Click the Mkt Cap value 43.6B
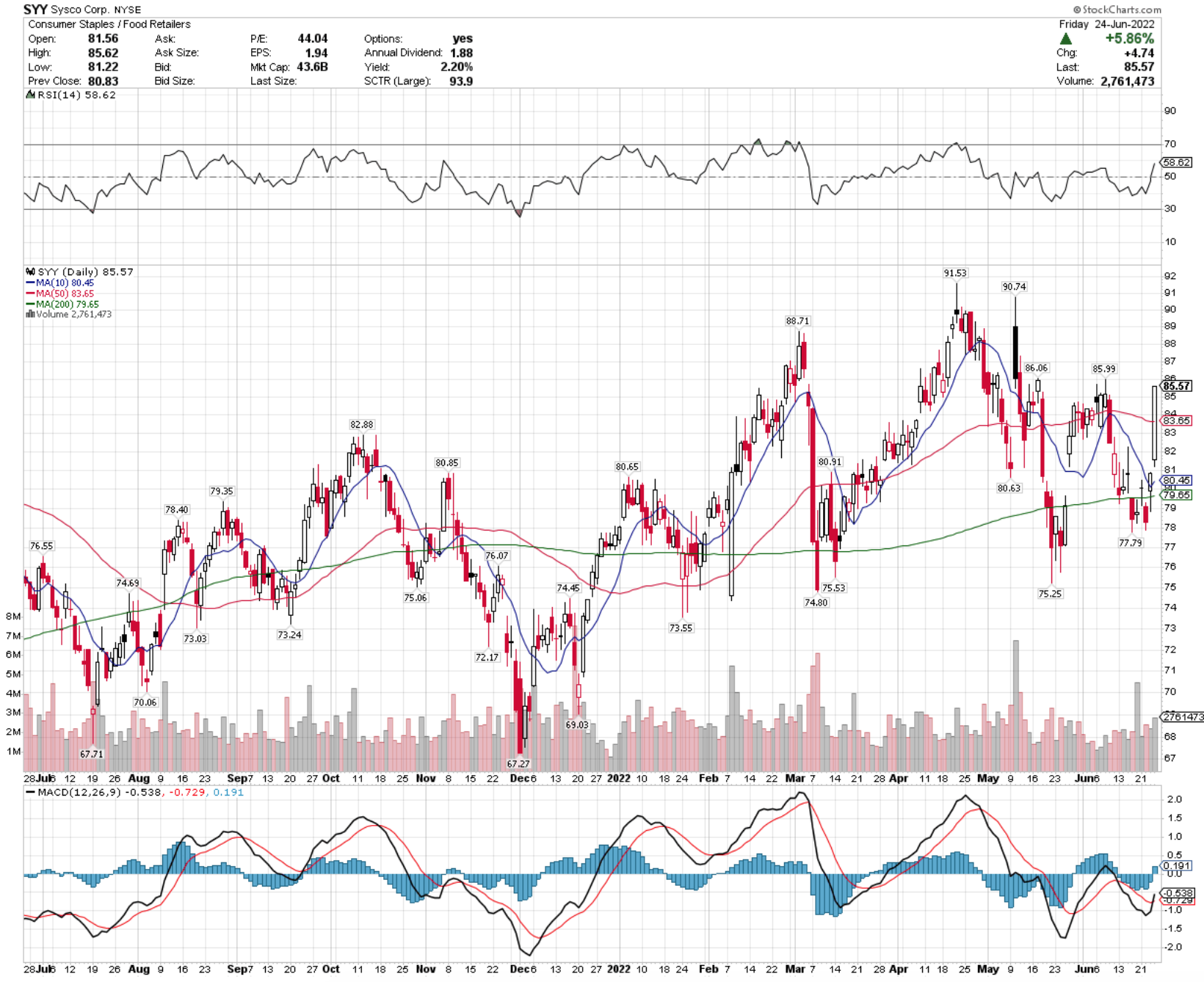The height and width of the screenshot is (982, 1204). tap(312, 67)
